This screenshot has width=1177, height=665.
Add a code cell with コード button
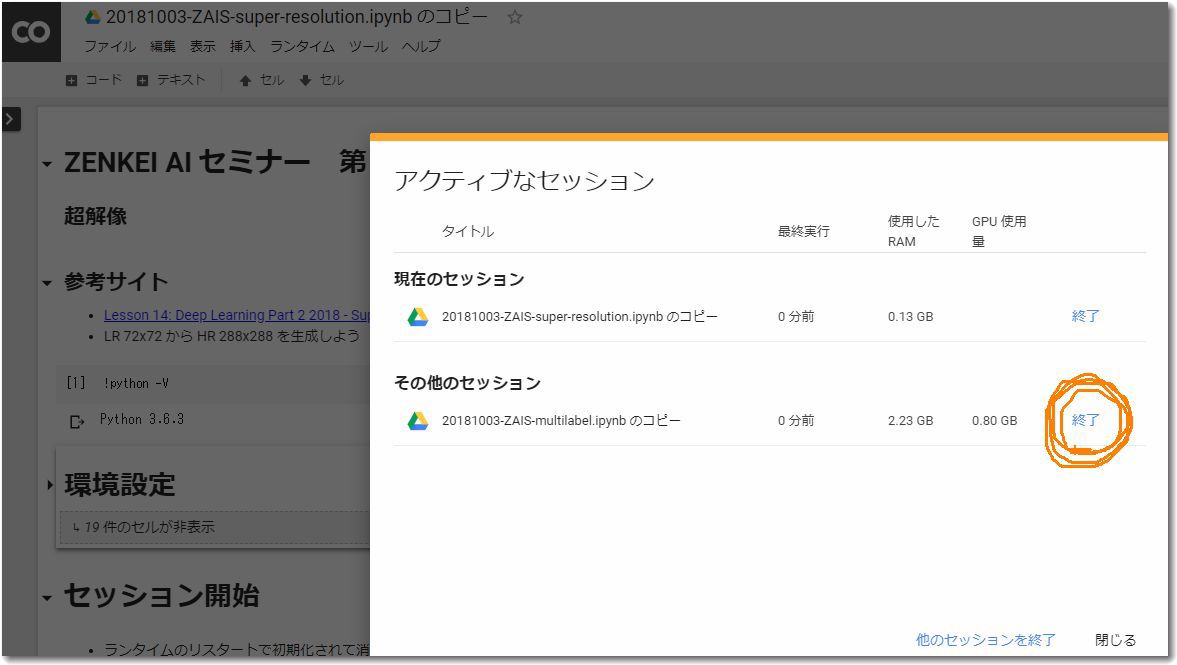coord(94,80)
